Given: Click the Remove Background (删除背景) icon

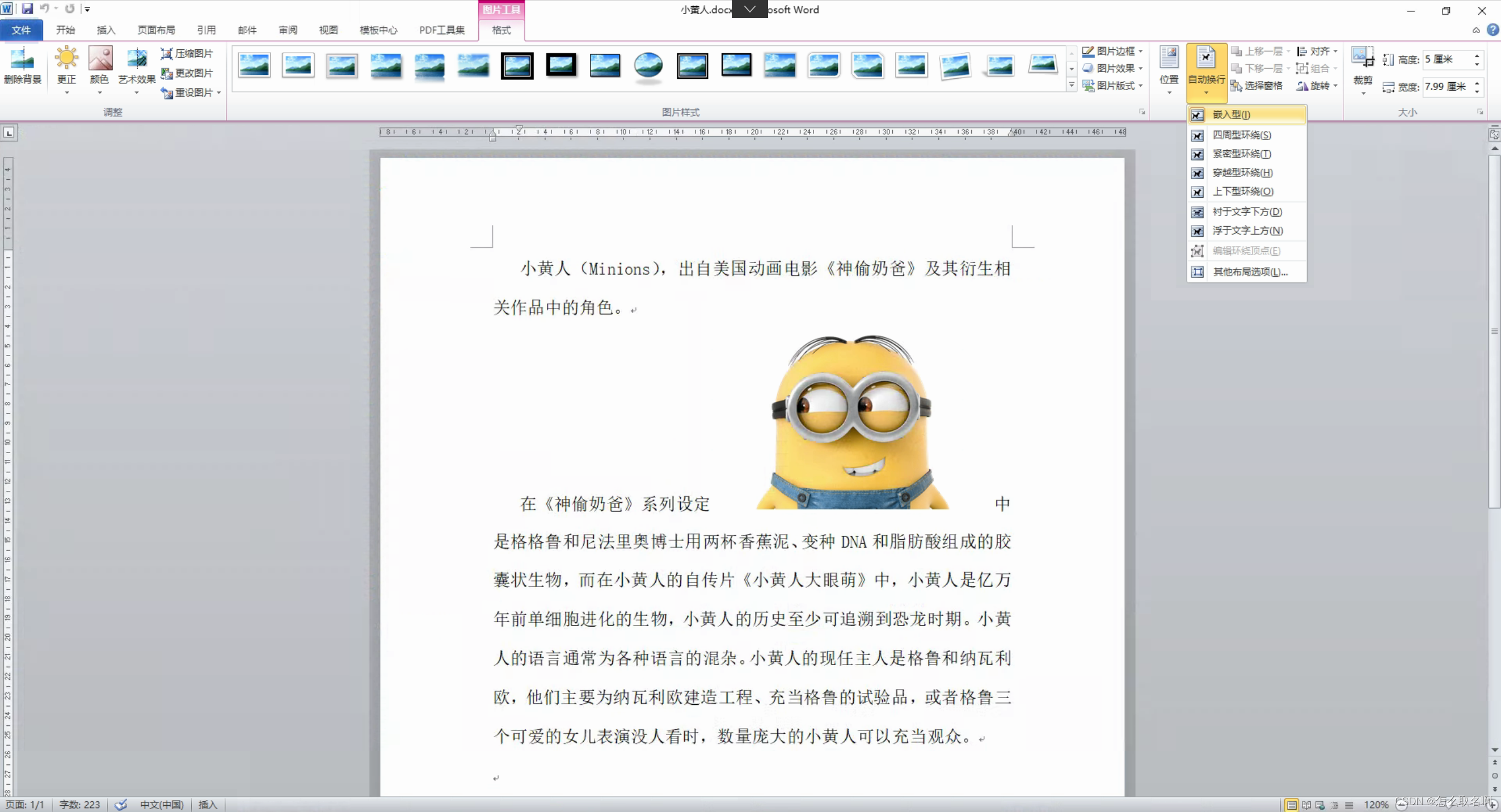Looking at the screenshot, I should 22,59.
